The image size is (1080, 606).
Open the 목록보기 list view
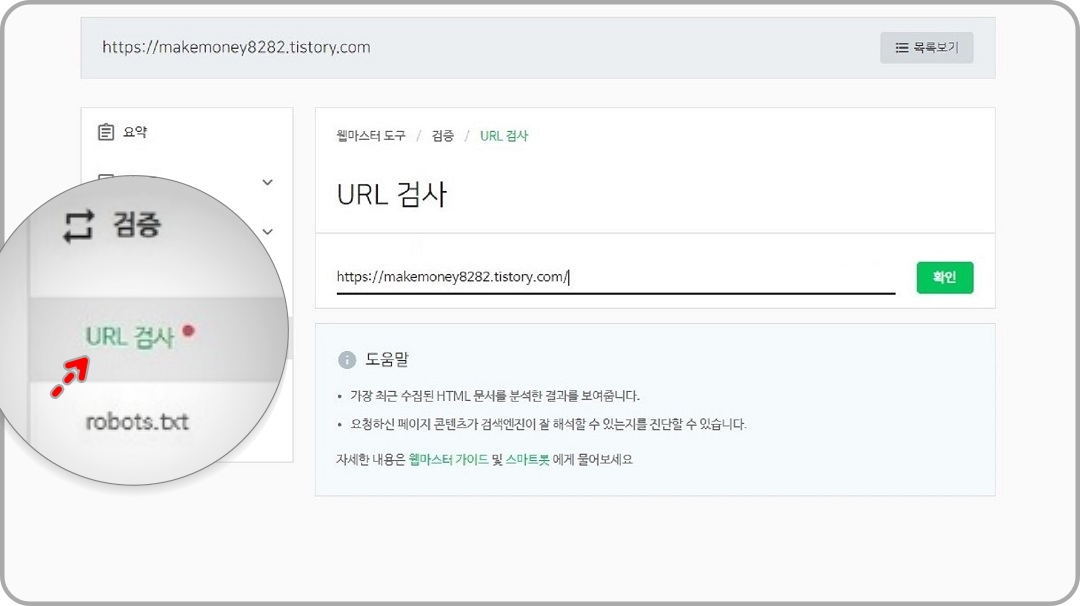[x=927, y=47]
